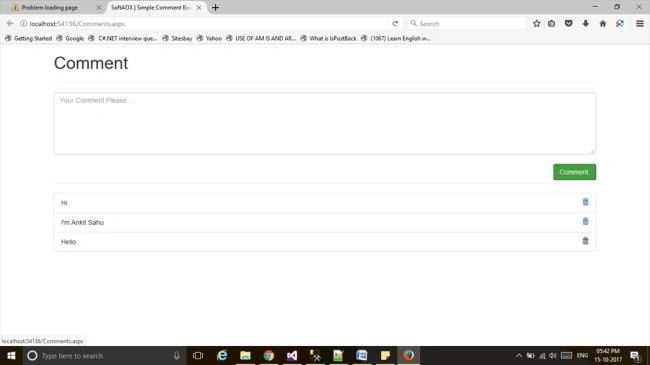Launch Internet Explorer from the taskbar
Screen dimensions: 650x365
tap(222, 355)
